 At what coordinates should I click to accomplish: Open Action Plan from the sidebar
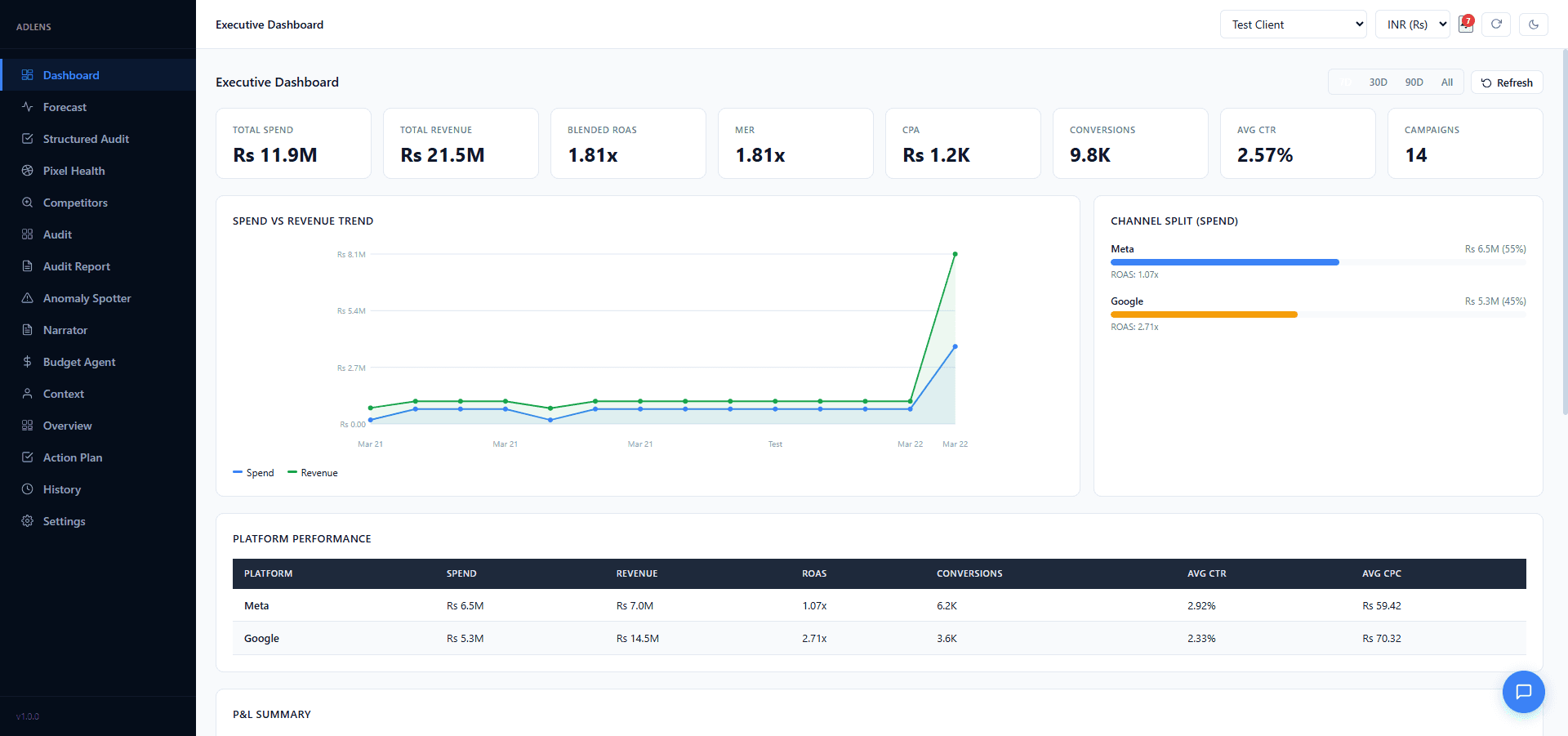28,457
